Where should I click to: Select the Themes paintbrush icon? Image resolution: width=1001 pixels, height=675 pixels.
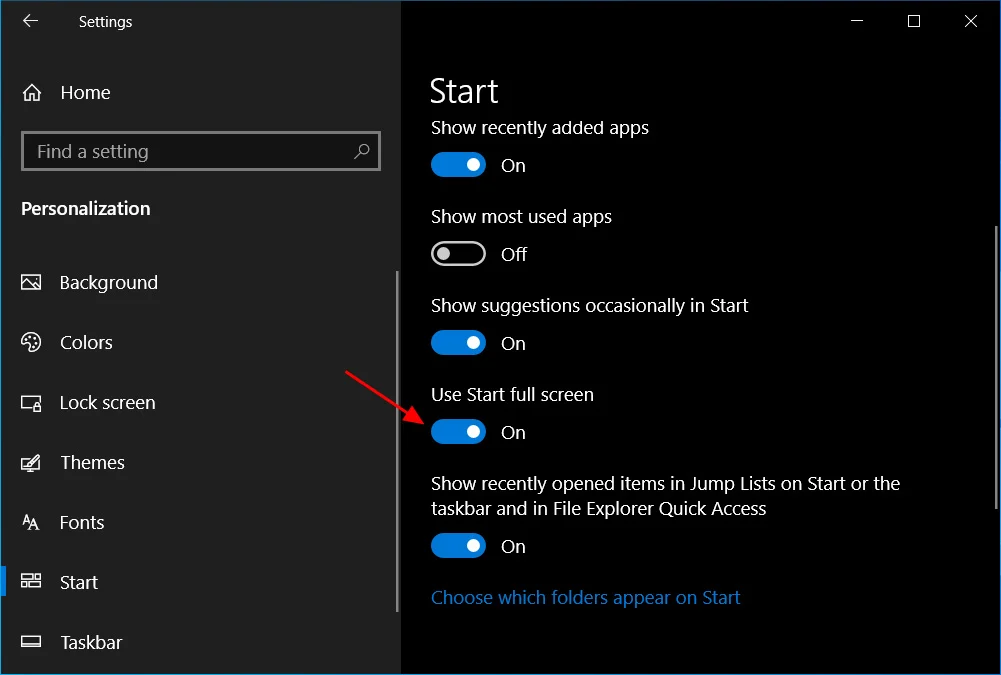31,462
